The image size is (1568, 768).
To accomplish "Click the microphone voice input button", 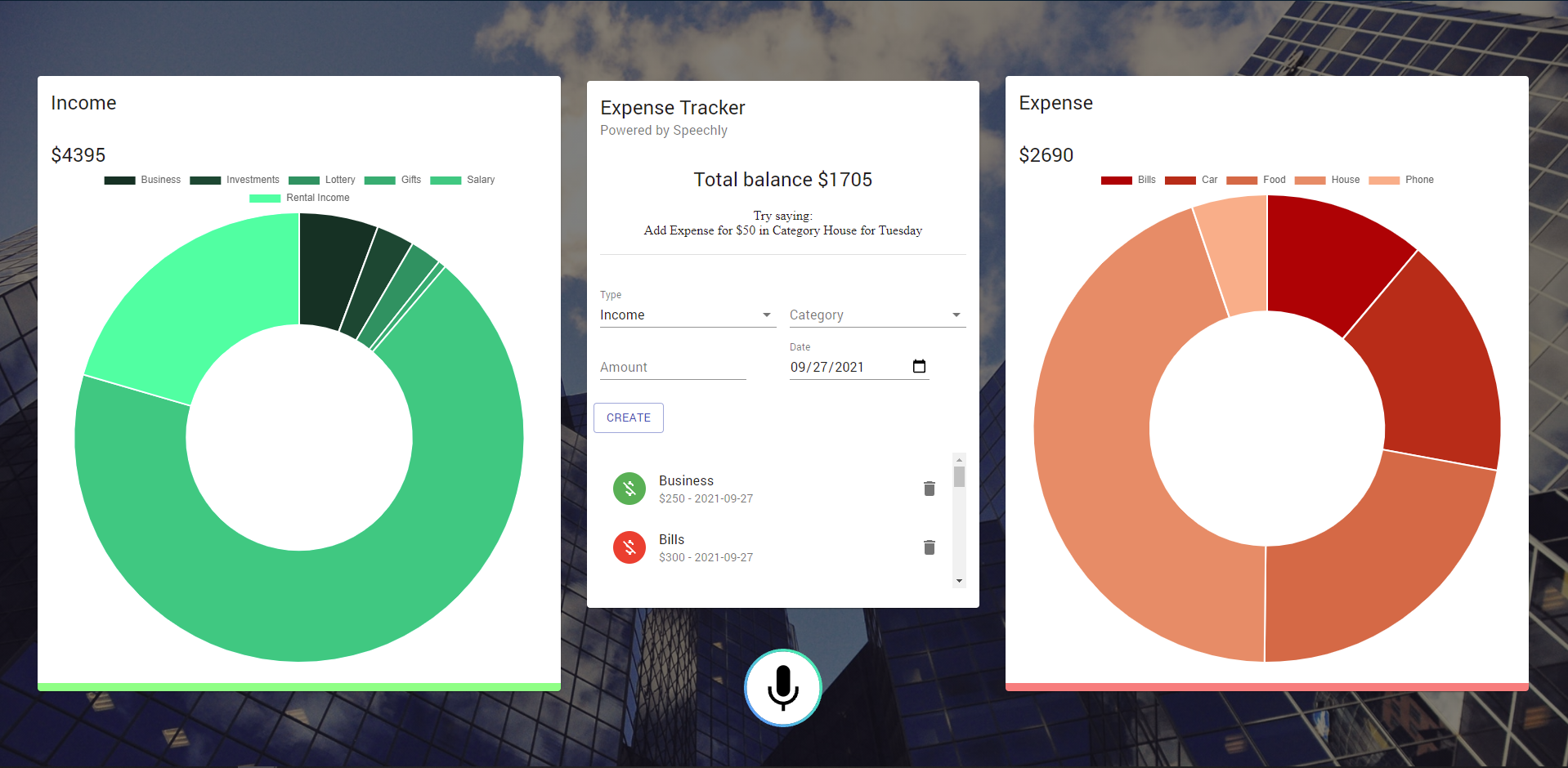I will click(x=782, y=688).
